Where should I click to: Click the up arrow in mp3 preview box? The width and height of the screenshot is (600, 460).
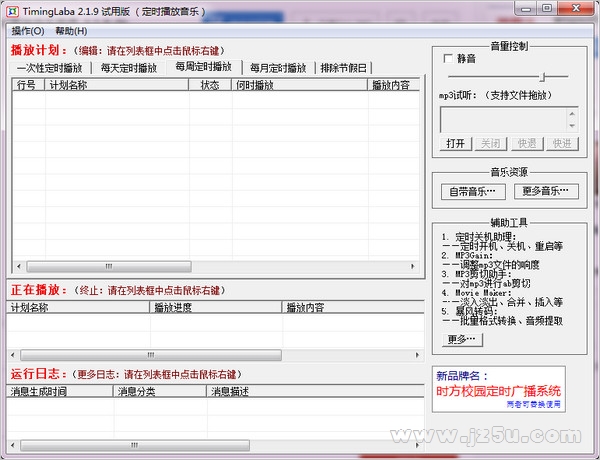coord(572,114)
